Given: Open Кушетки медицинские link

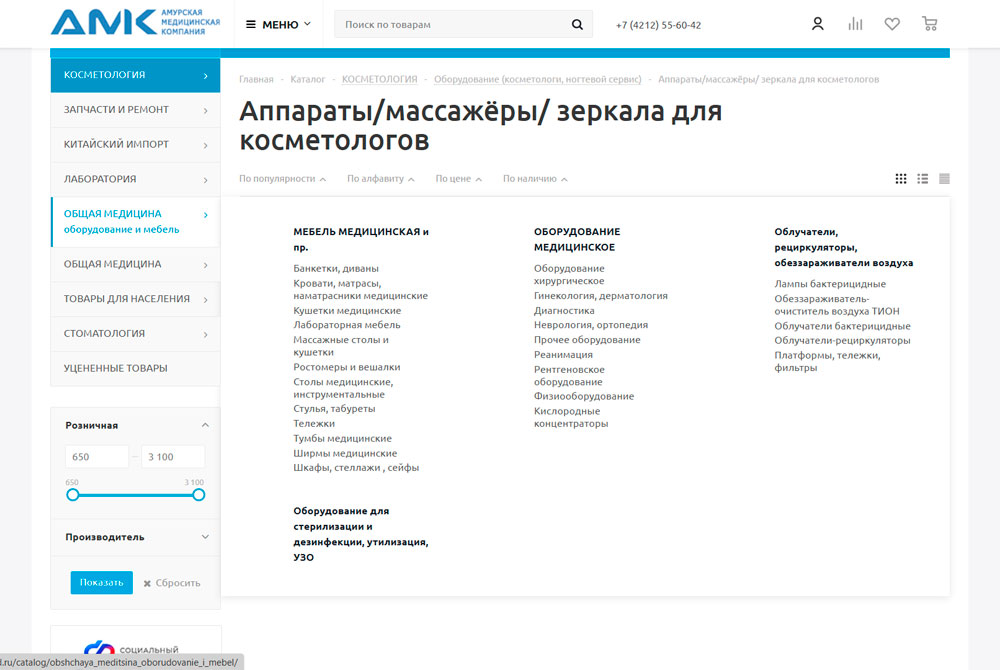Looking at the screenshot, I should (x=347, y=310).
